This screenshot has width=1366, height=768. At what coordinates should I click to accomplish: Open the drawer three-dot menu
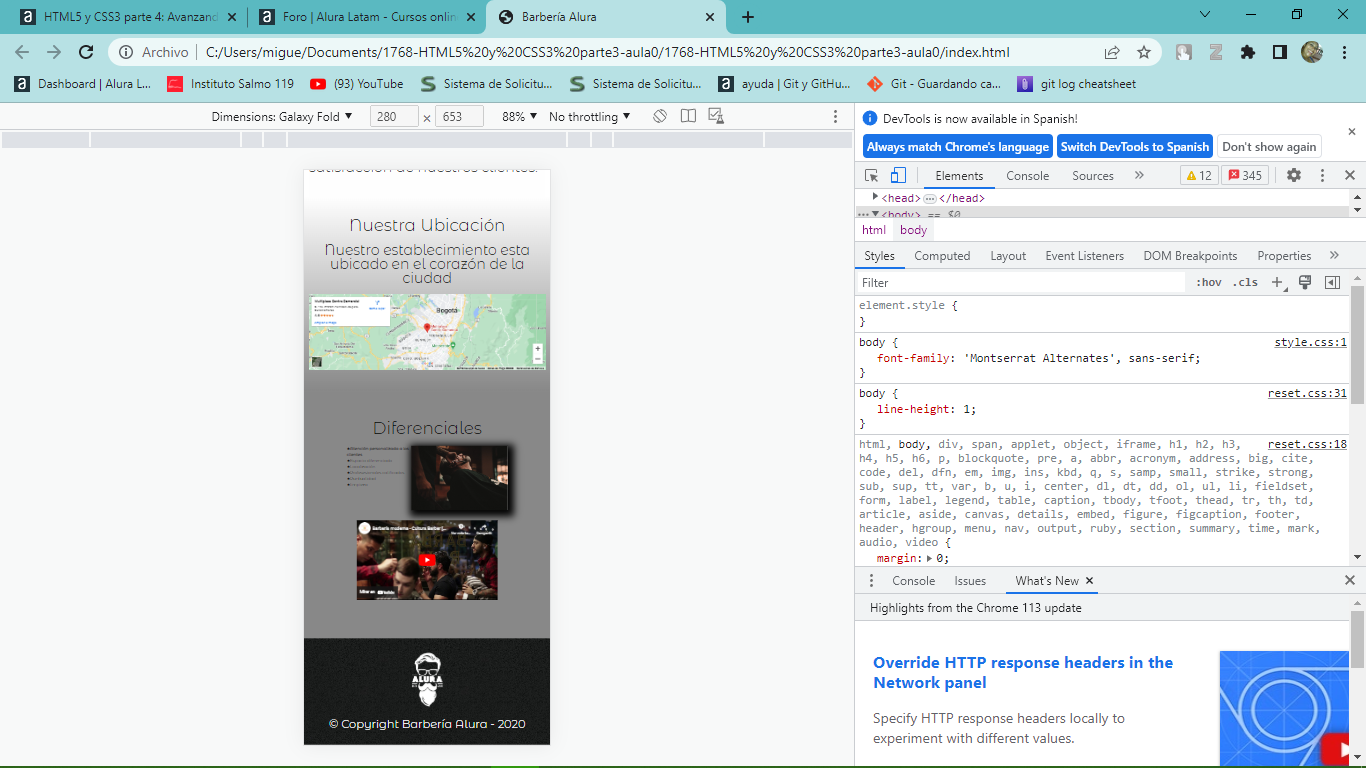871,581
